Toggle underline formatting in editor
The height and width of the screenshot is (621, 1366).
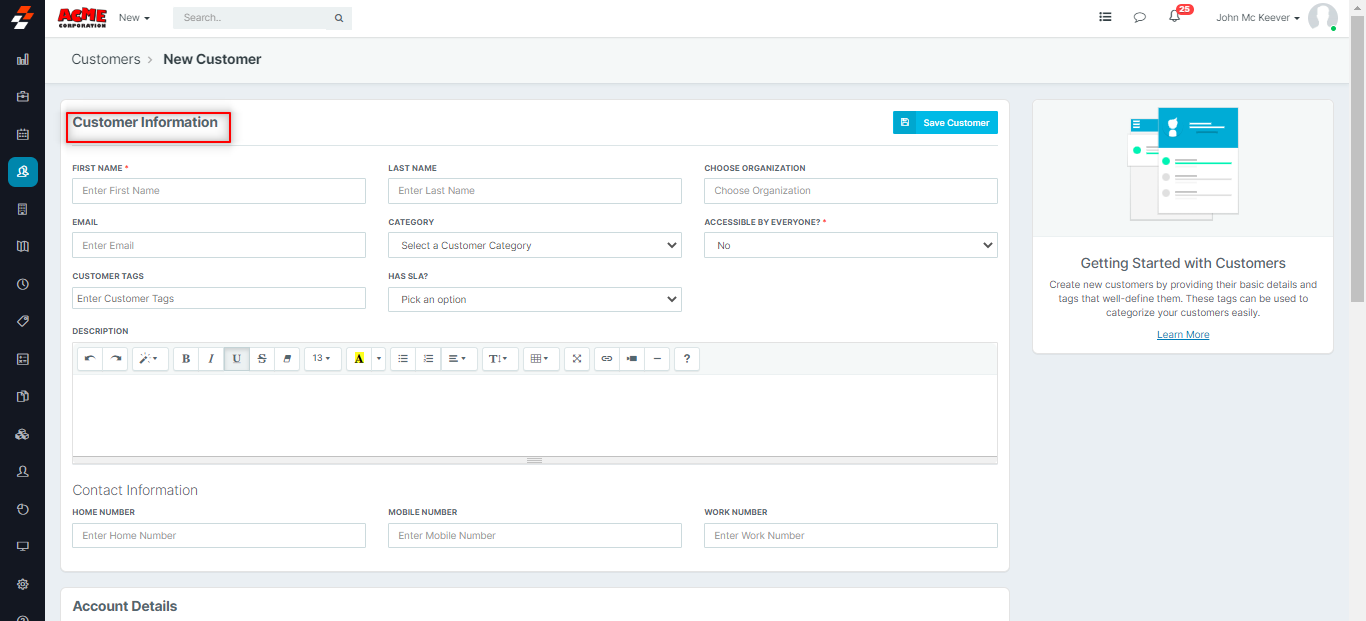pyautogui.click(x=237, y=358)
